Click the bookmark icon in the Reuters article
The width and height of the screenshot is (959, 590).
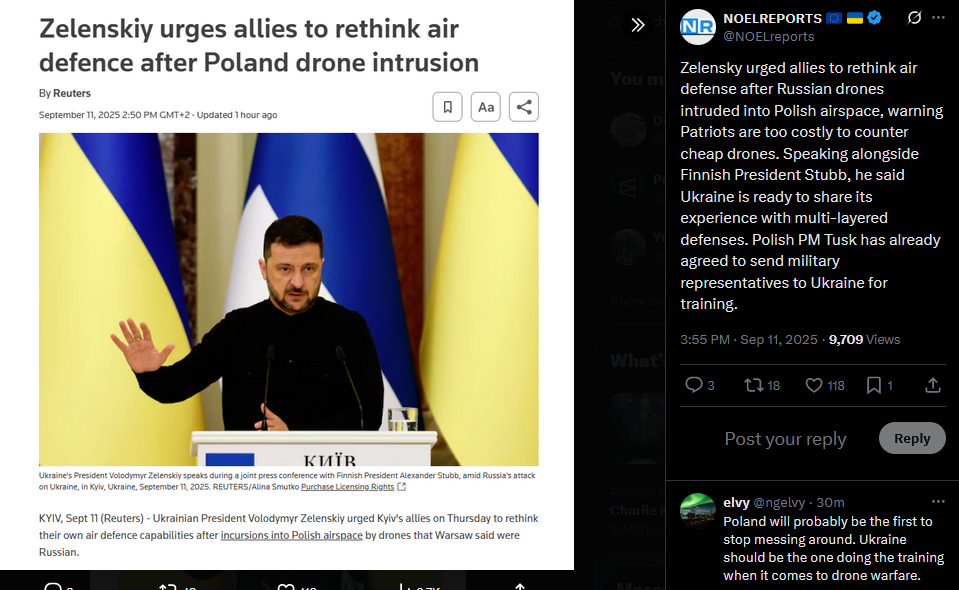tap(447, 107)
